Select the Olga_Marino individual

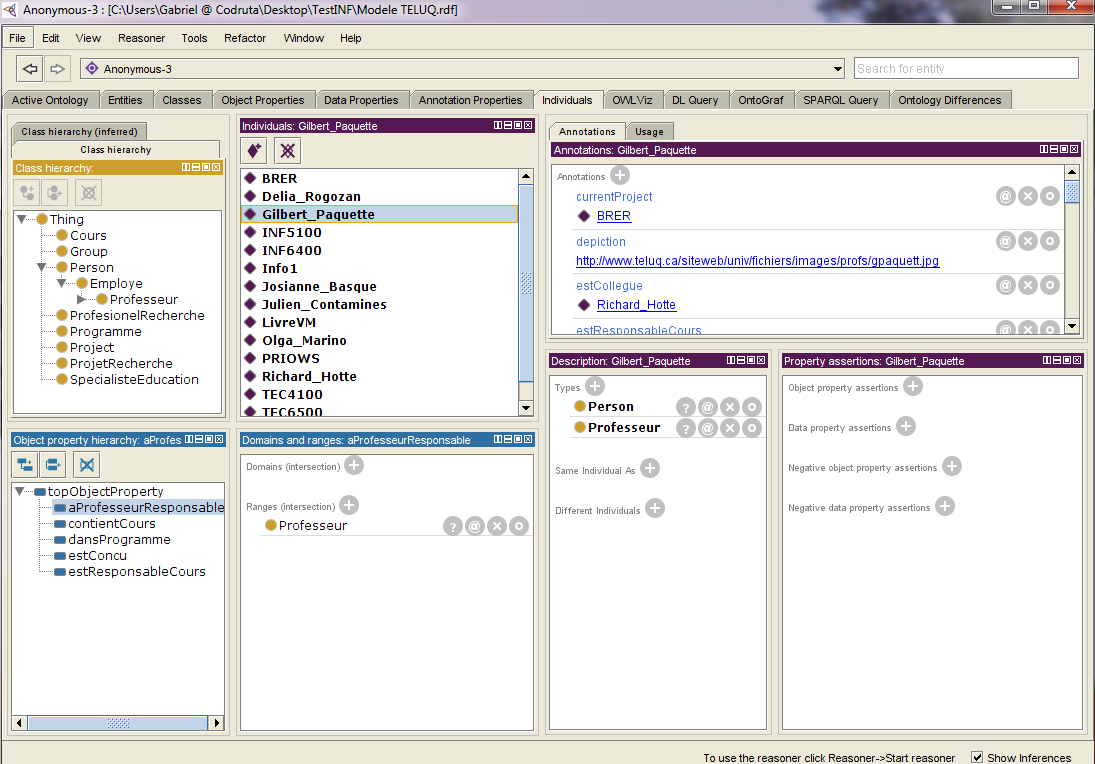pos(304,340)
